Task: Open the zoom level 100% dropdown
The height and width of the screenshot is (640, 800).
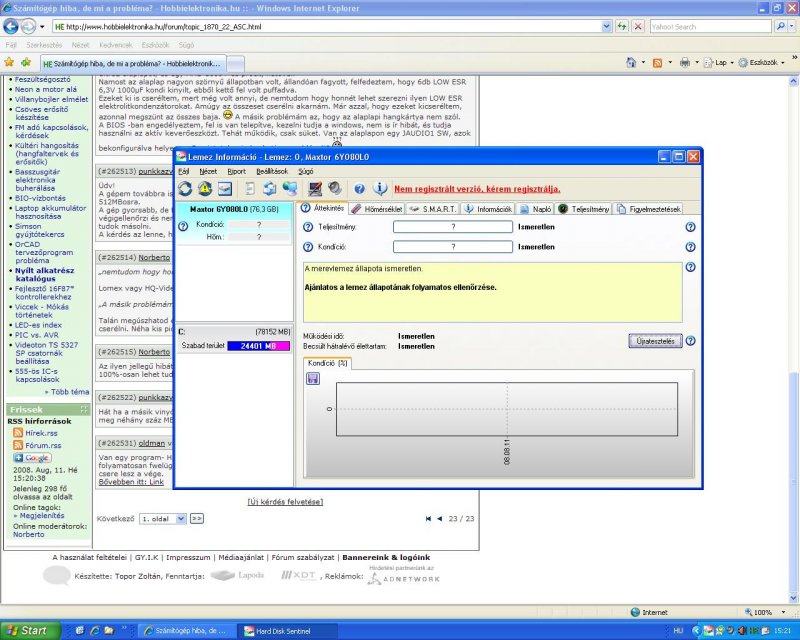Action: point(783,612)
